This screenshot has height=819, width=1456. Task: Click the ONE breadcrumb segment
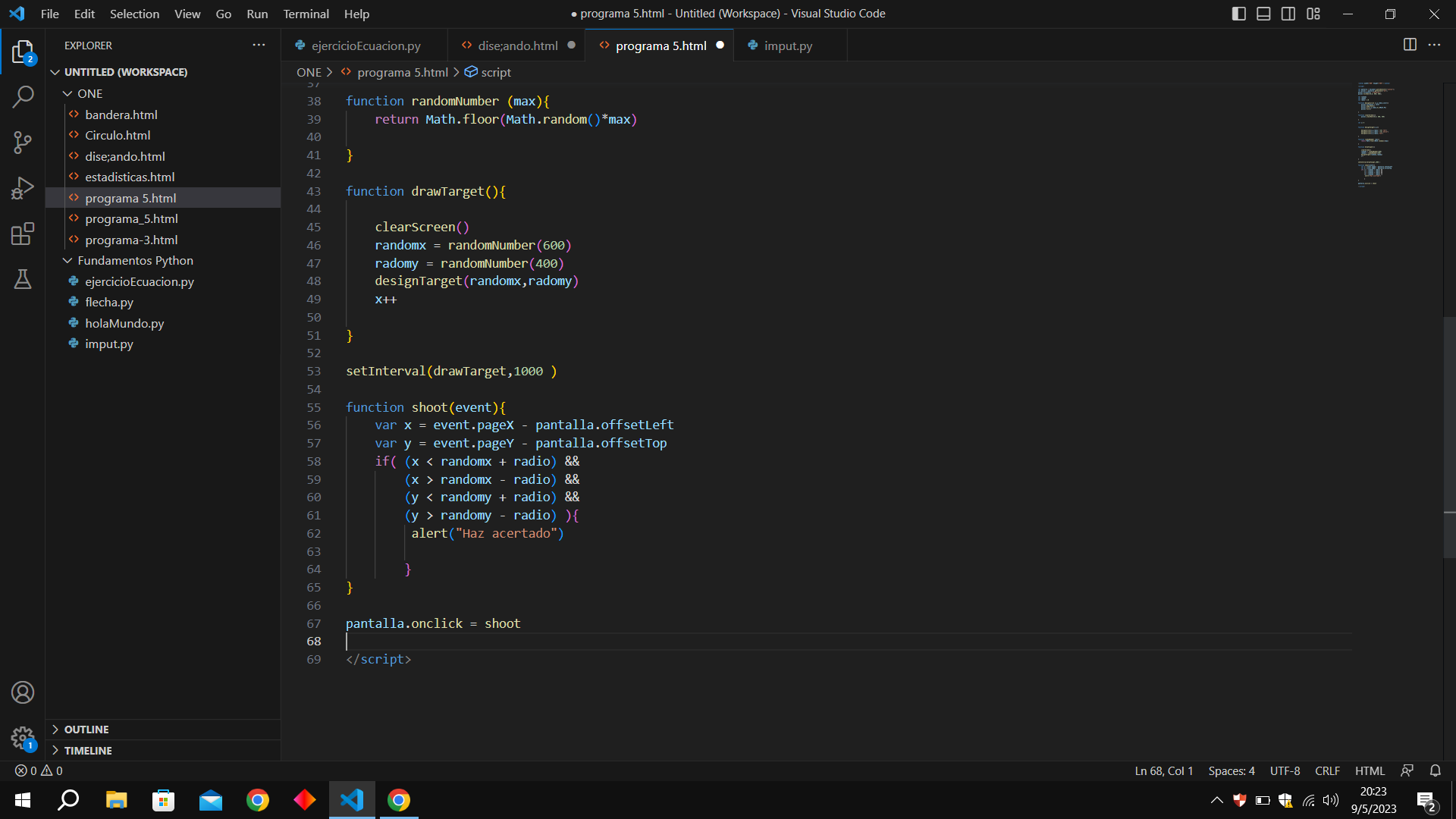[x=309, y=72]
